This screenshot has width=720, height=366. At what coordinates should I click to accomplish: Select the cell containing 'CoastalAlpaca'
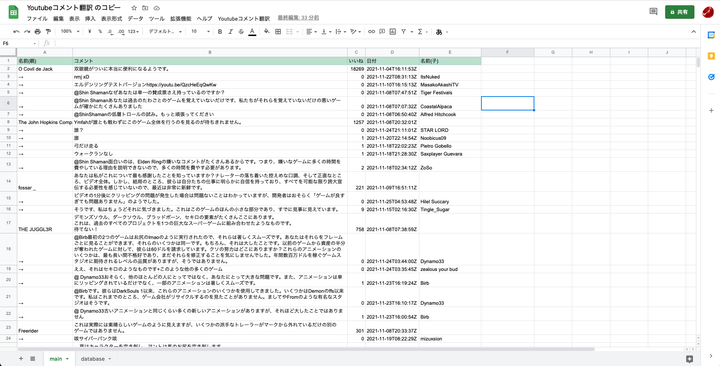450,103
